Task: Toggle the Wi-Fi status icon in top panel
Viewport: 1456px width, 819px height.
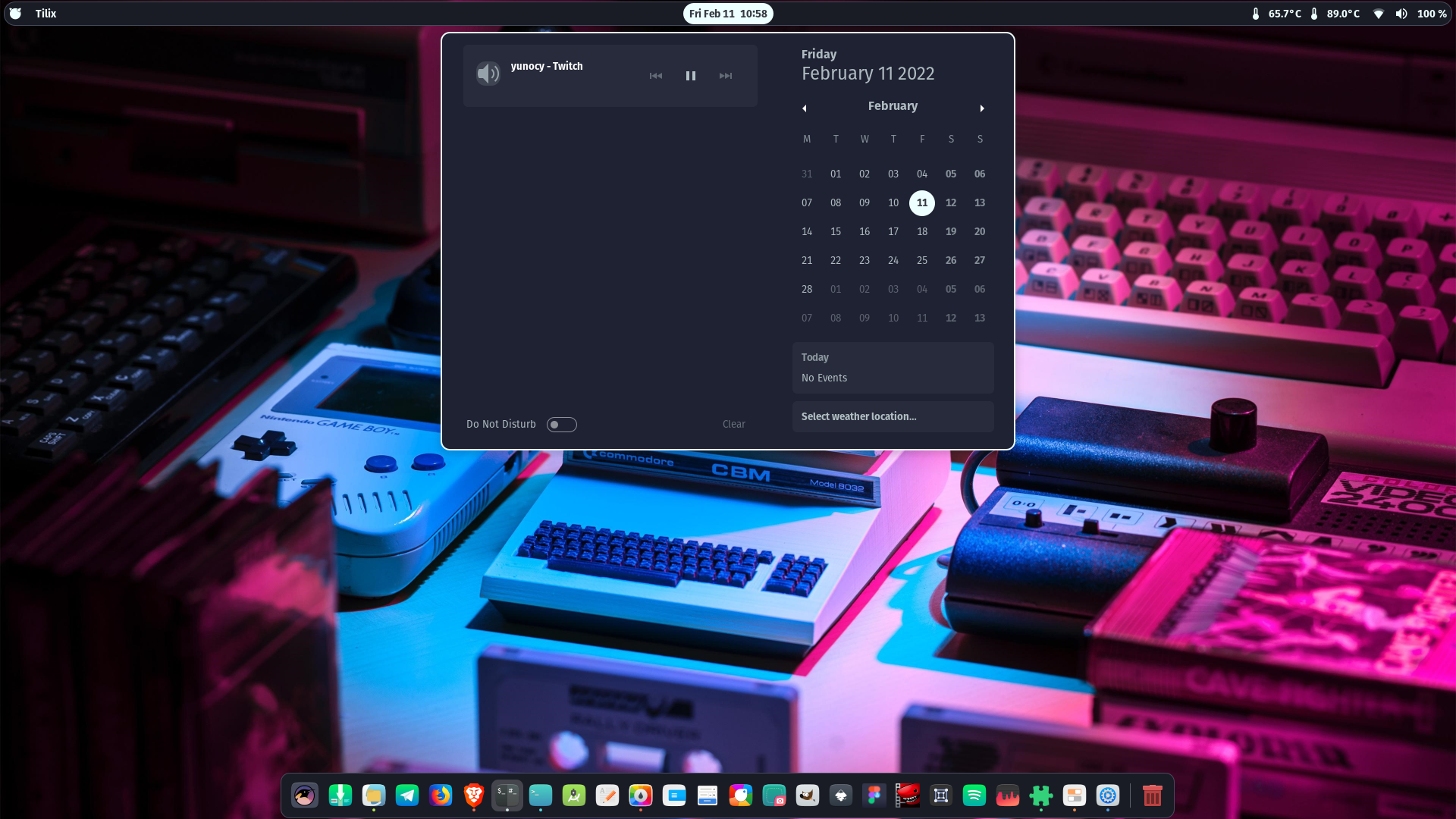Action: (x=1379, y=13)
